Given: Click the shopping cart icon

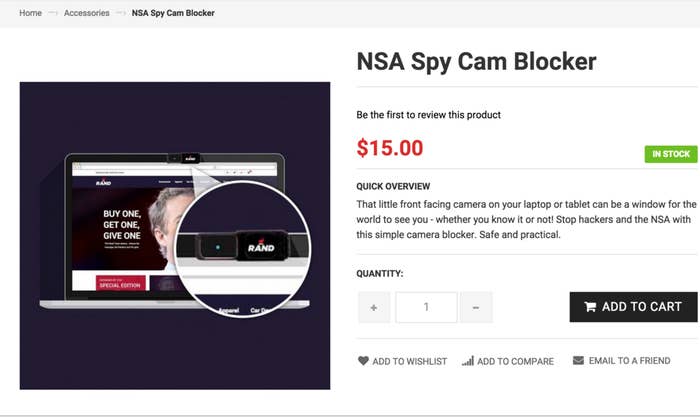Looking at the screenshot, I should (x=590, y=306).
